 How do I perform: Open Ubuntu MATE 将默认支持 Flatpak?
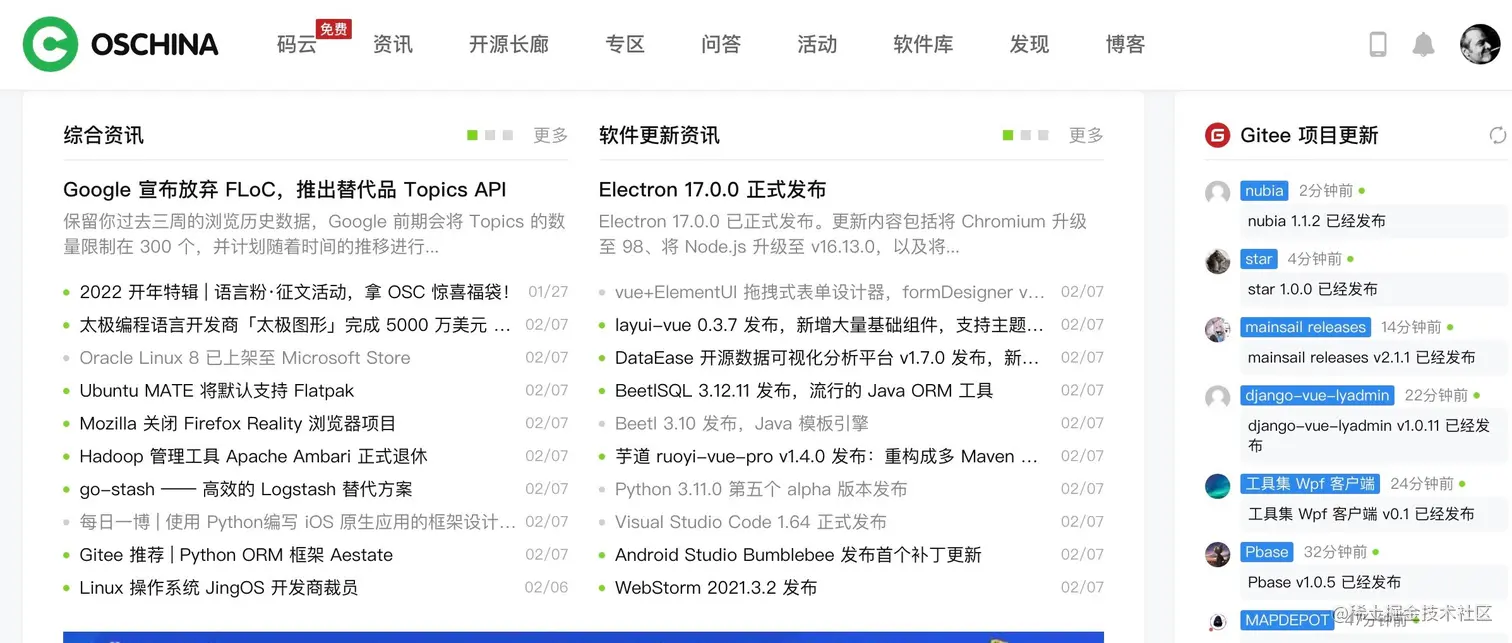[x=217, y=391]
